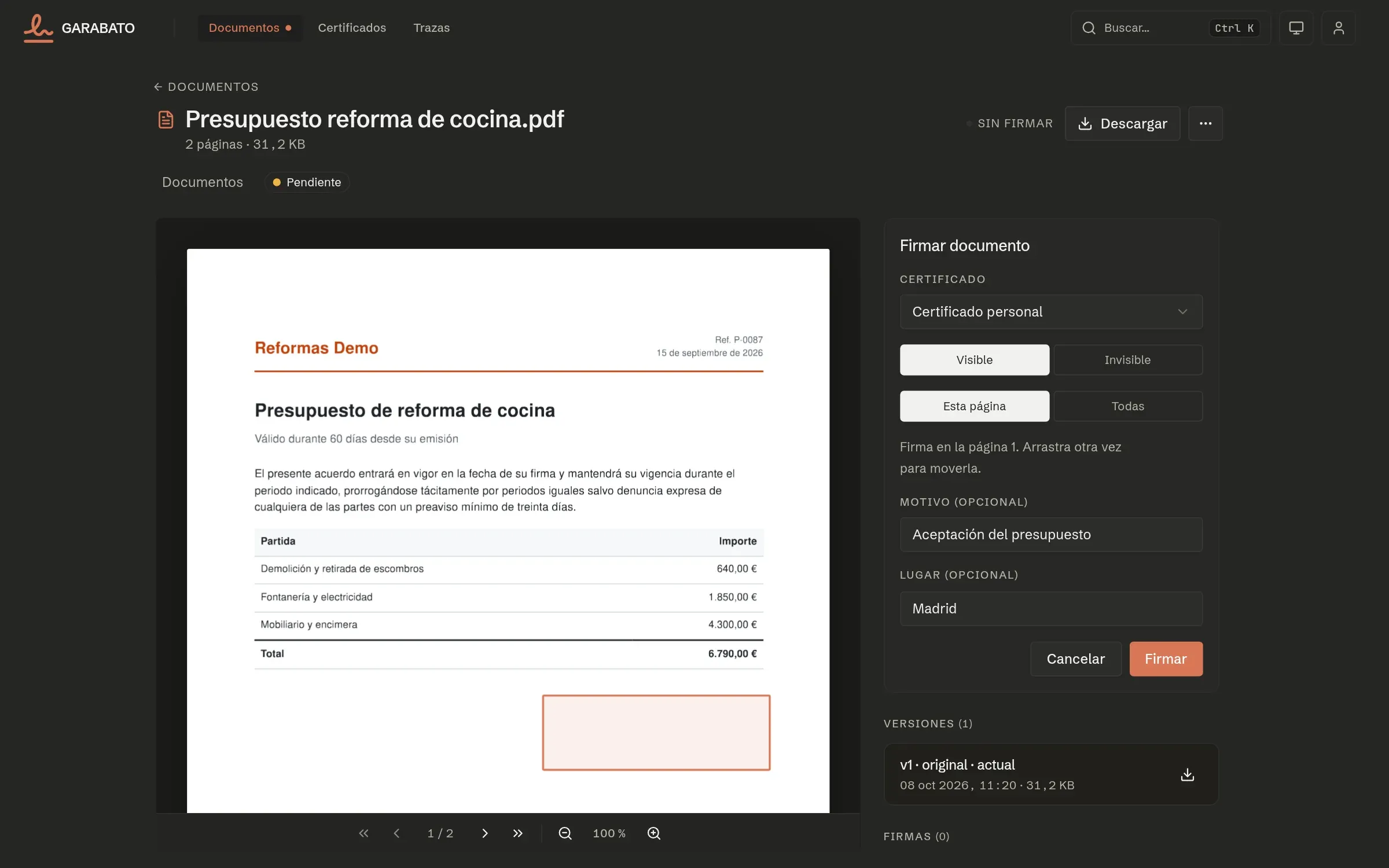Advance to the next page
The image size is (1389, 868).
point(485,833)
